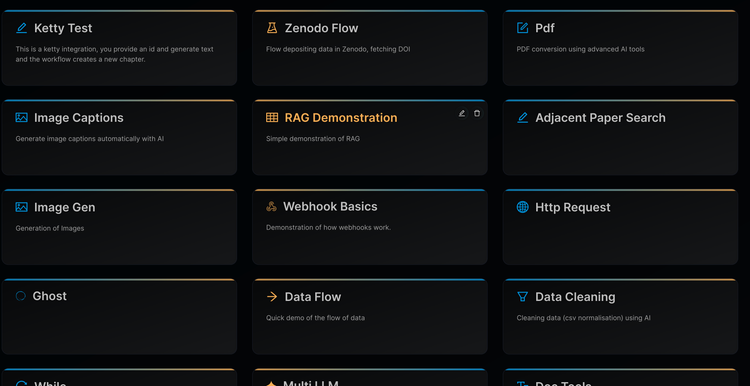Delete RAG Demonstration using the trash icon
This screenshot has height=386, width=750.
[x=477, y=113]
